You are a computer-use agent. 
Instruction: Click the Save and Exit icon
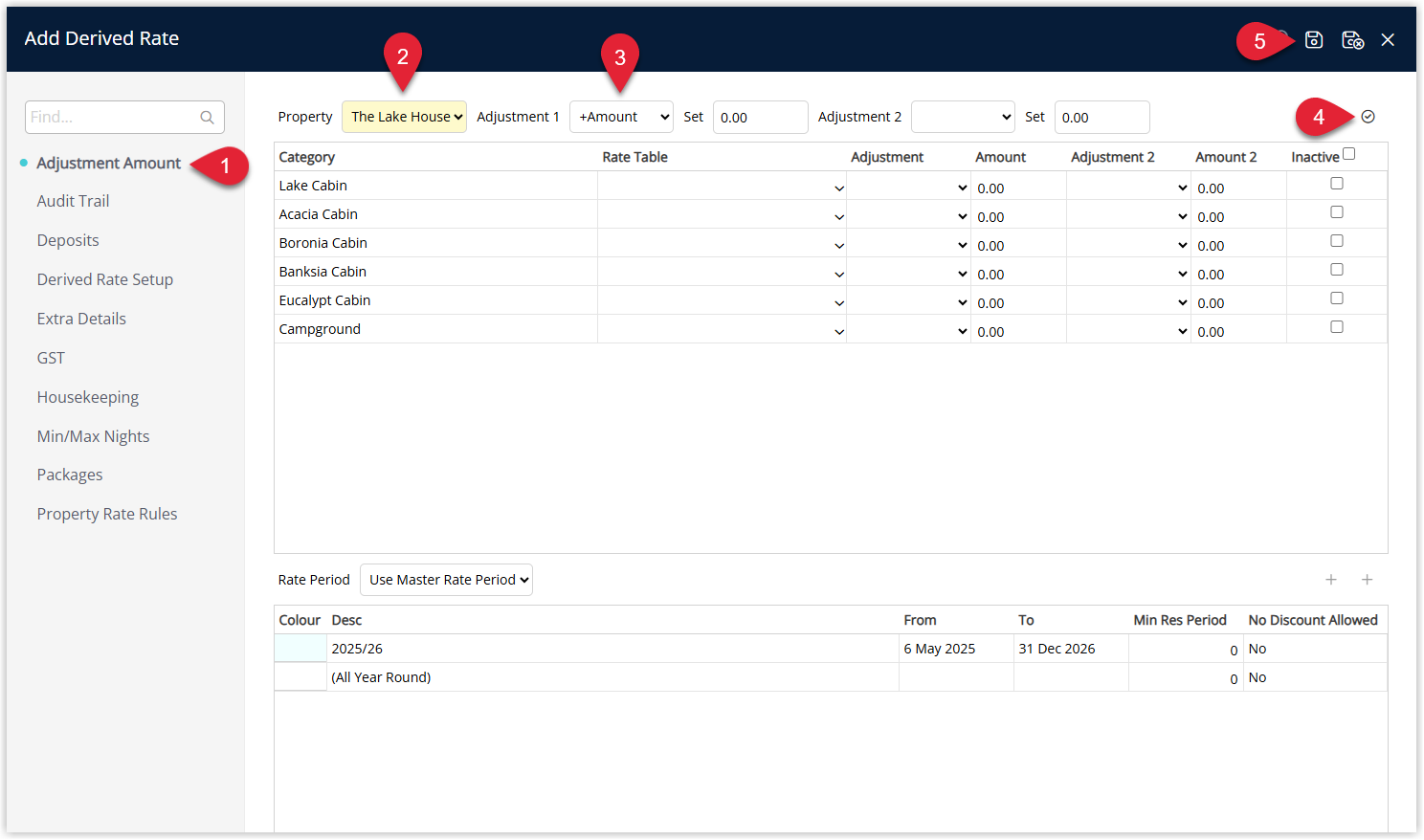click(x=1352, y=39)
